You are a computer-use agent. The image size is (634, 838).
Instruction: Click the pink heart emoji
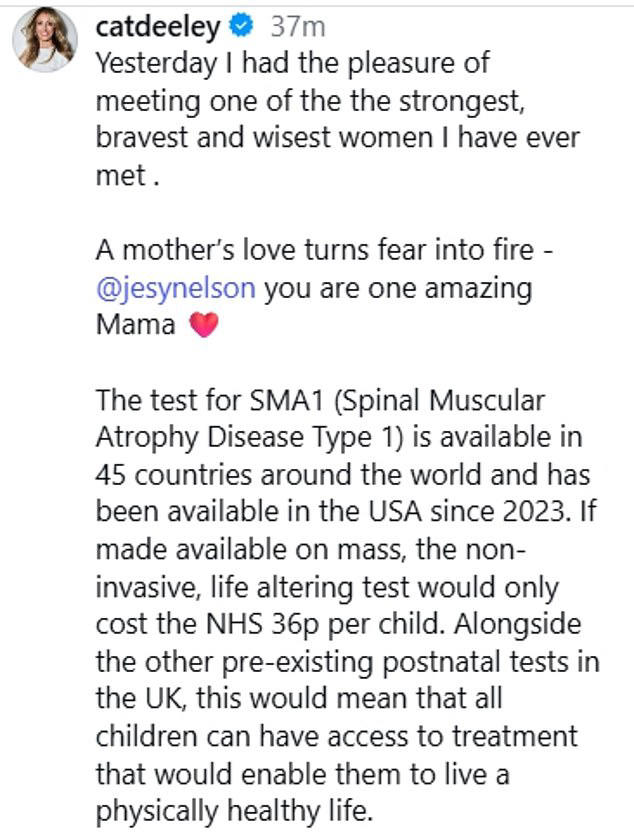click(x=203, y=326)
